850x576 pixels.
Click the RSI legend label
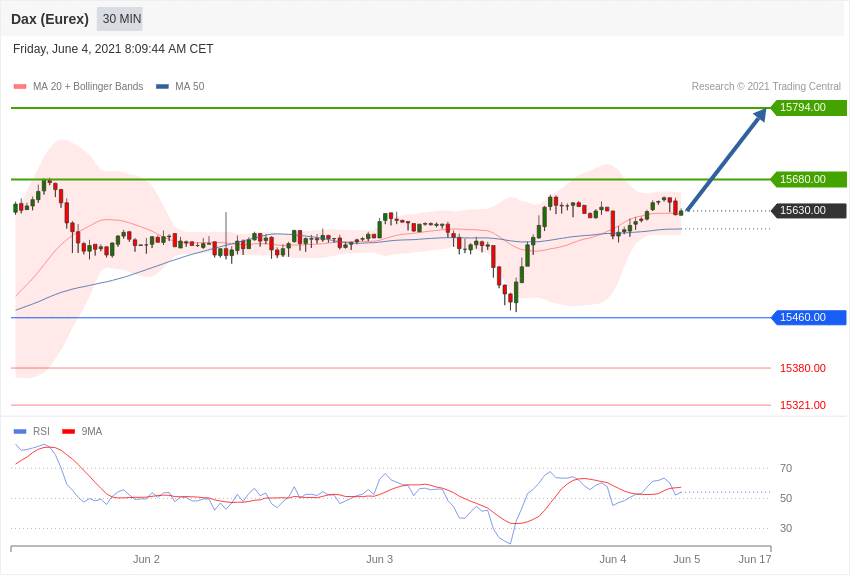point(41,431)
